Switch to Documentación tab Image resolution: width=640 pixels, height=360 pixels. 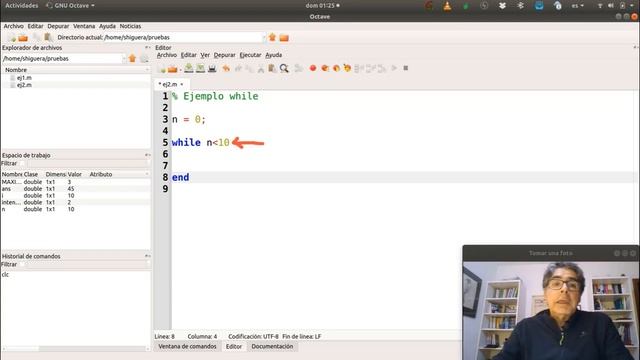point(272,347)
